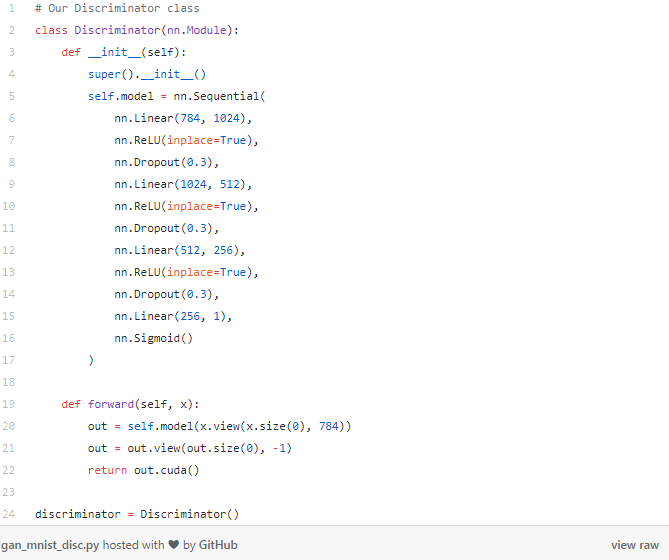Click nn.ReLU(inplace=True) on line 13

186,273
